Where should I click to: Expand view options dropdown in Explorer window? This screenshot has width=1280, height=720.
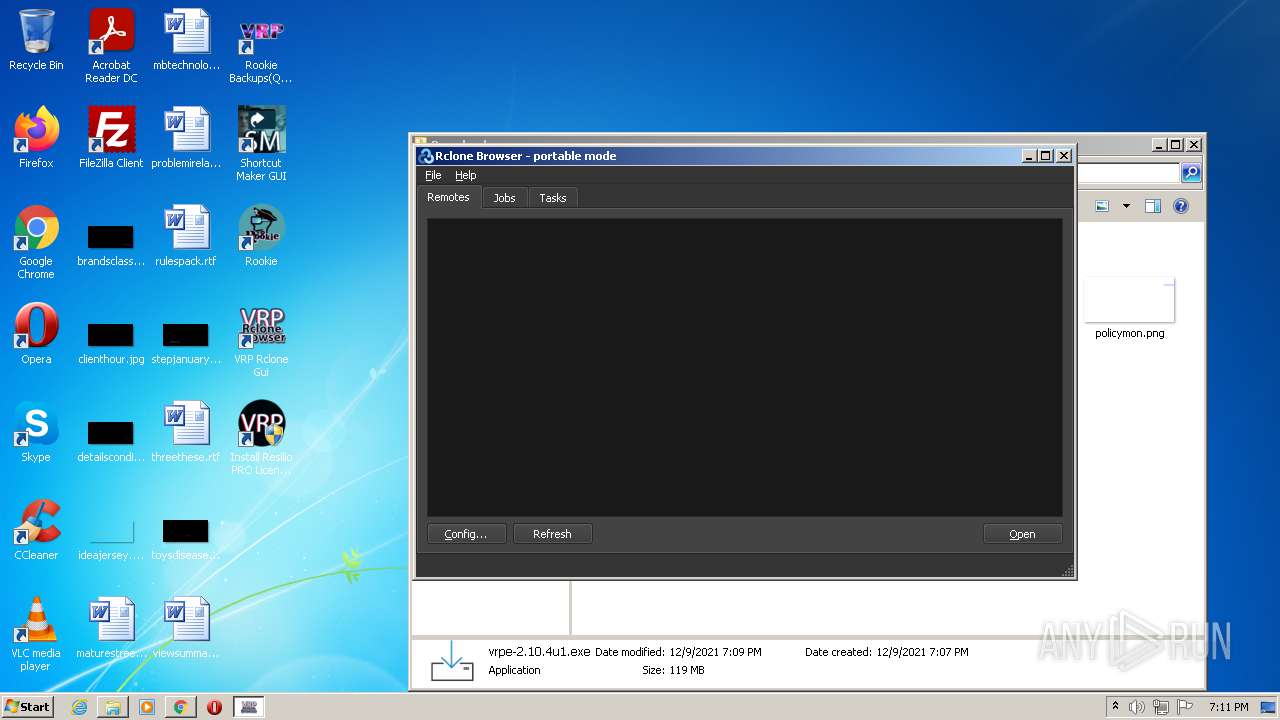[x=1126, y=206]
